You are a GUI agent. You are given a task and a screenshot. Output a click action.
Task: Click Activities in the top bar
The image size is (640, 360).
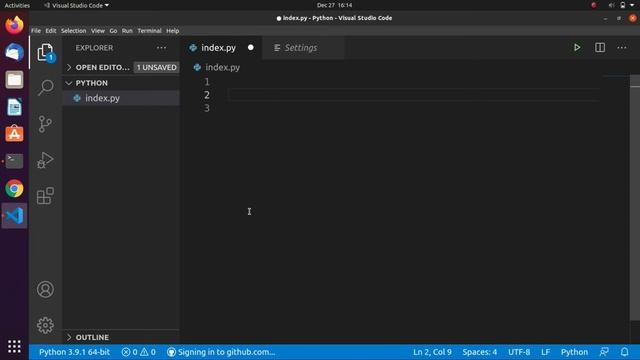(17, 5)
